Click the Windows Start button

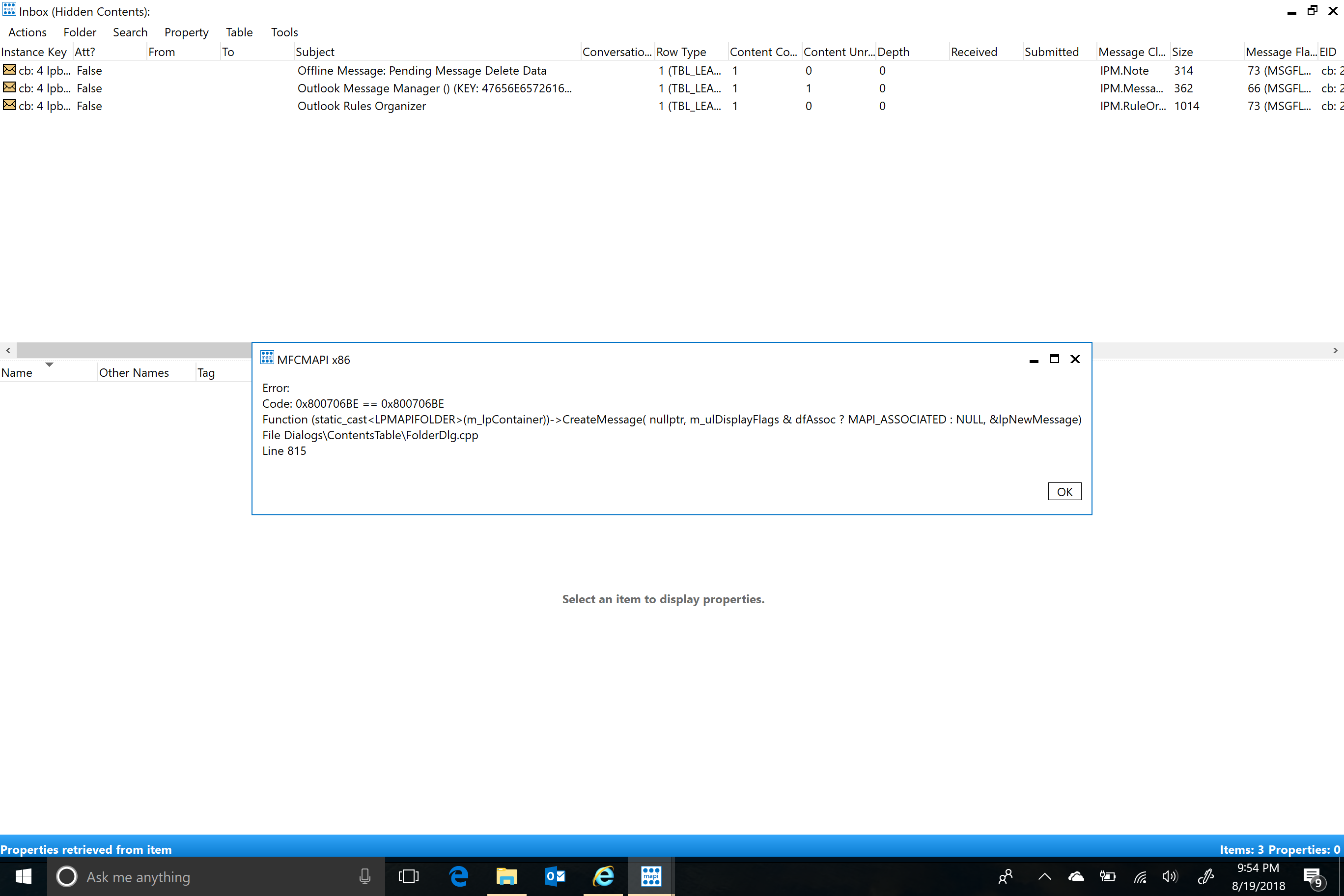pos(23,876)
